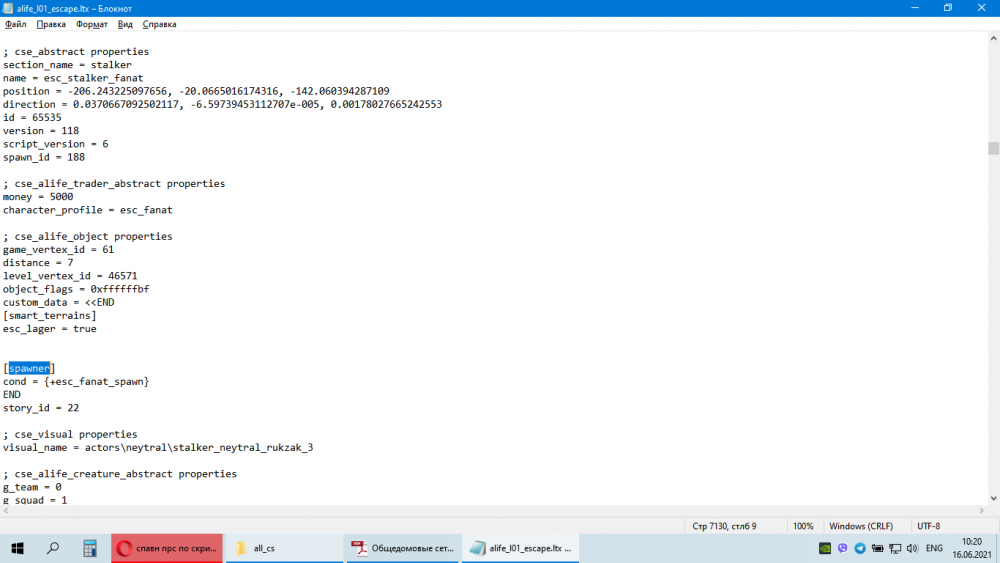Click the network tray icon
The image size is (1000, 563).
coord(895,548)
